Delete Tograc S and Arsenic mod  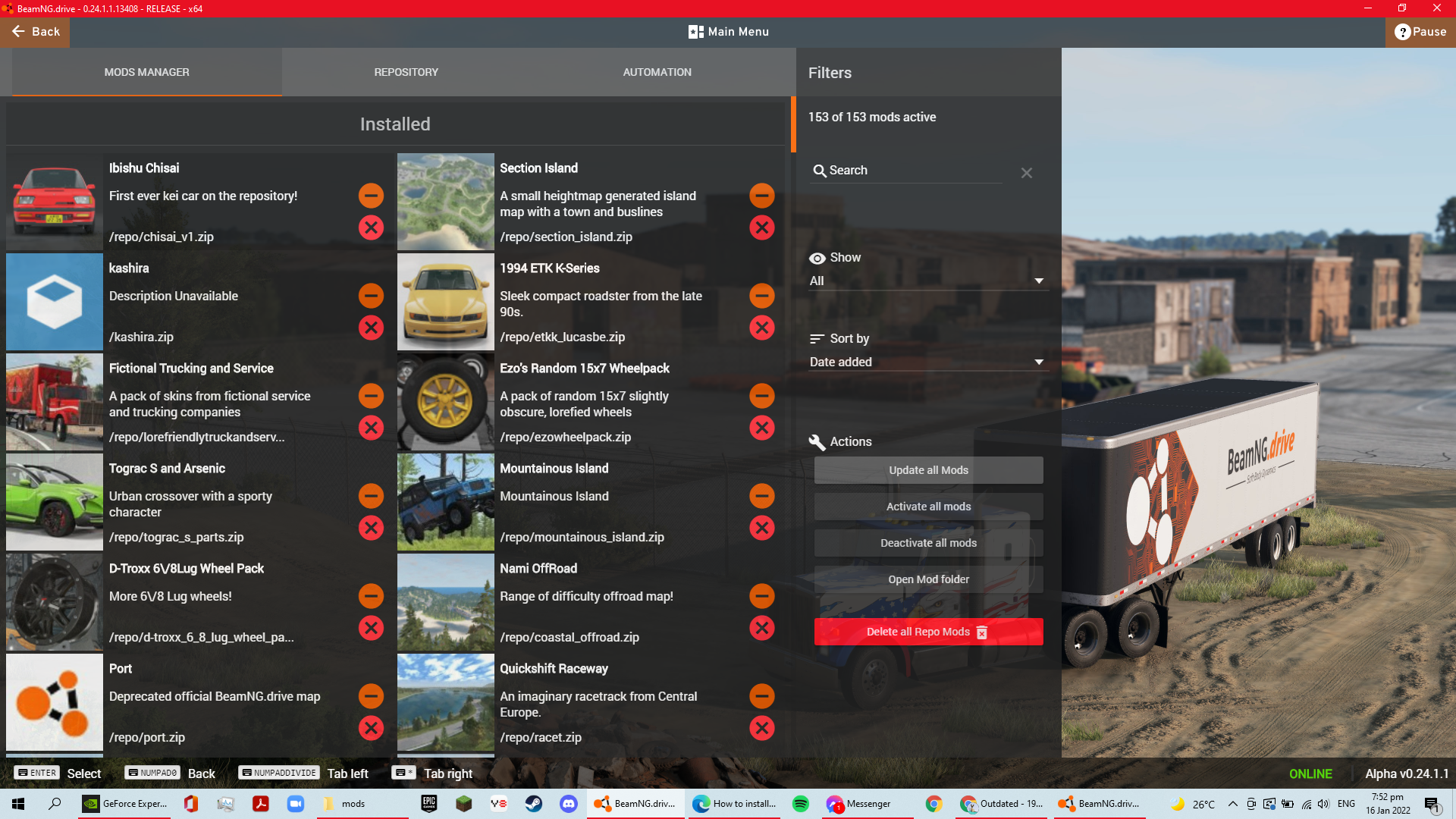[371, 528]
